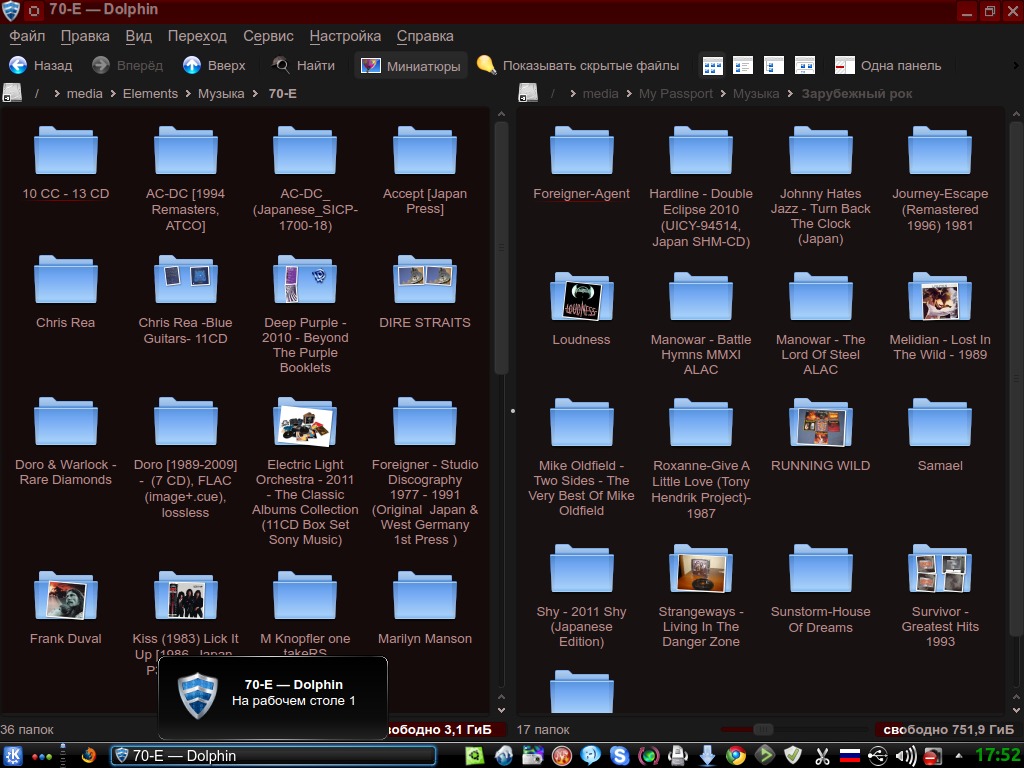Click the blue download arrow tray icon
Viewport: 1024px width, 768px height.
coord(707,756)
